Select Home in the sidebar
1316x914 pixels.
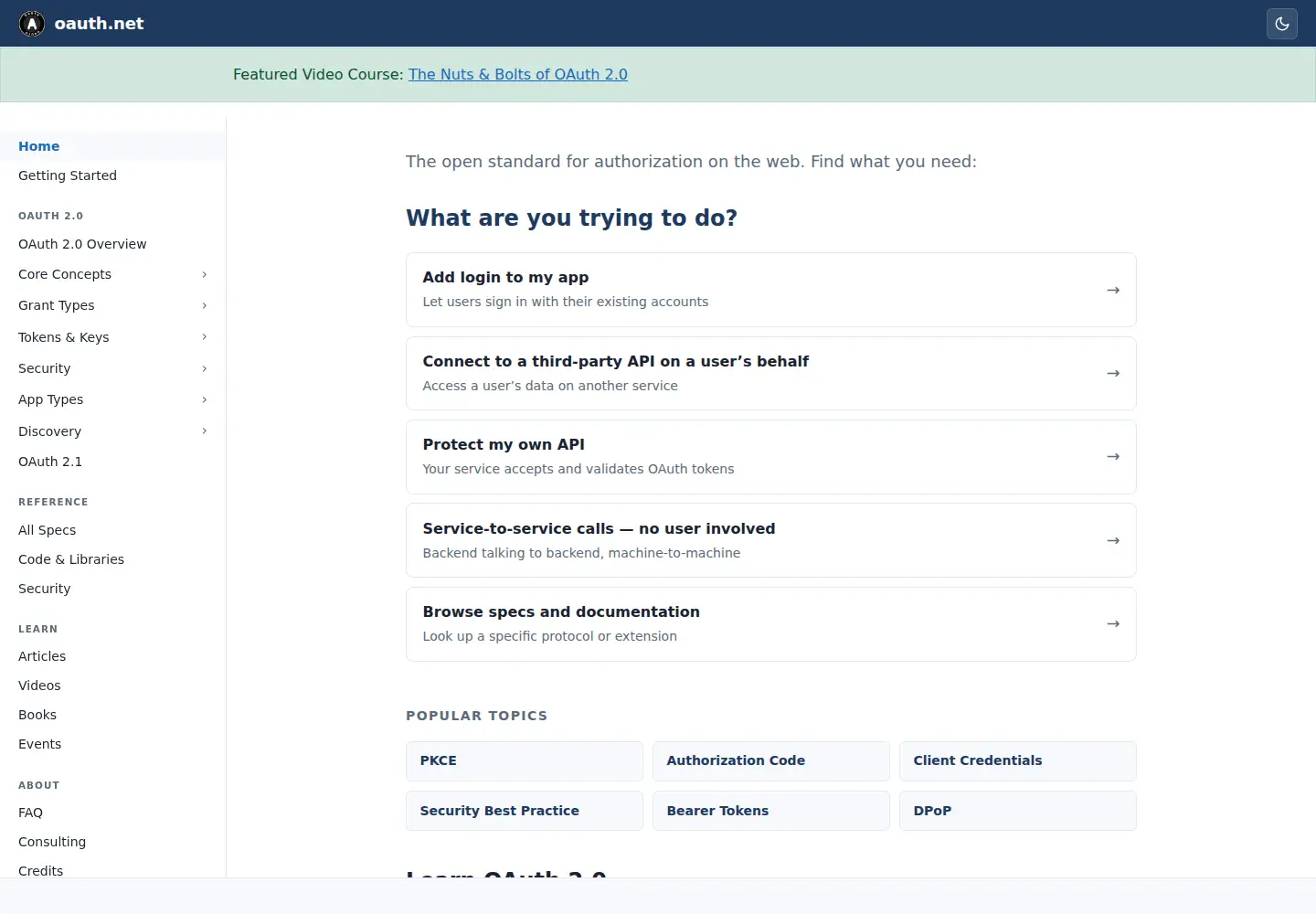click(x=112, y=146)
